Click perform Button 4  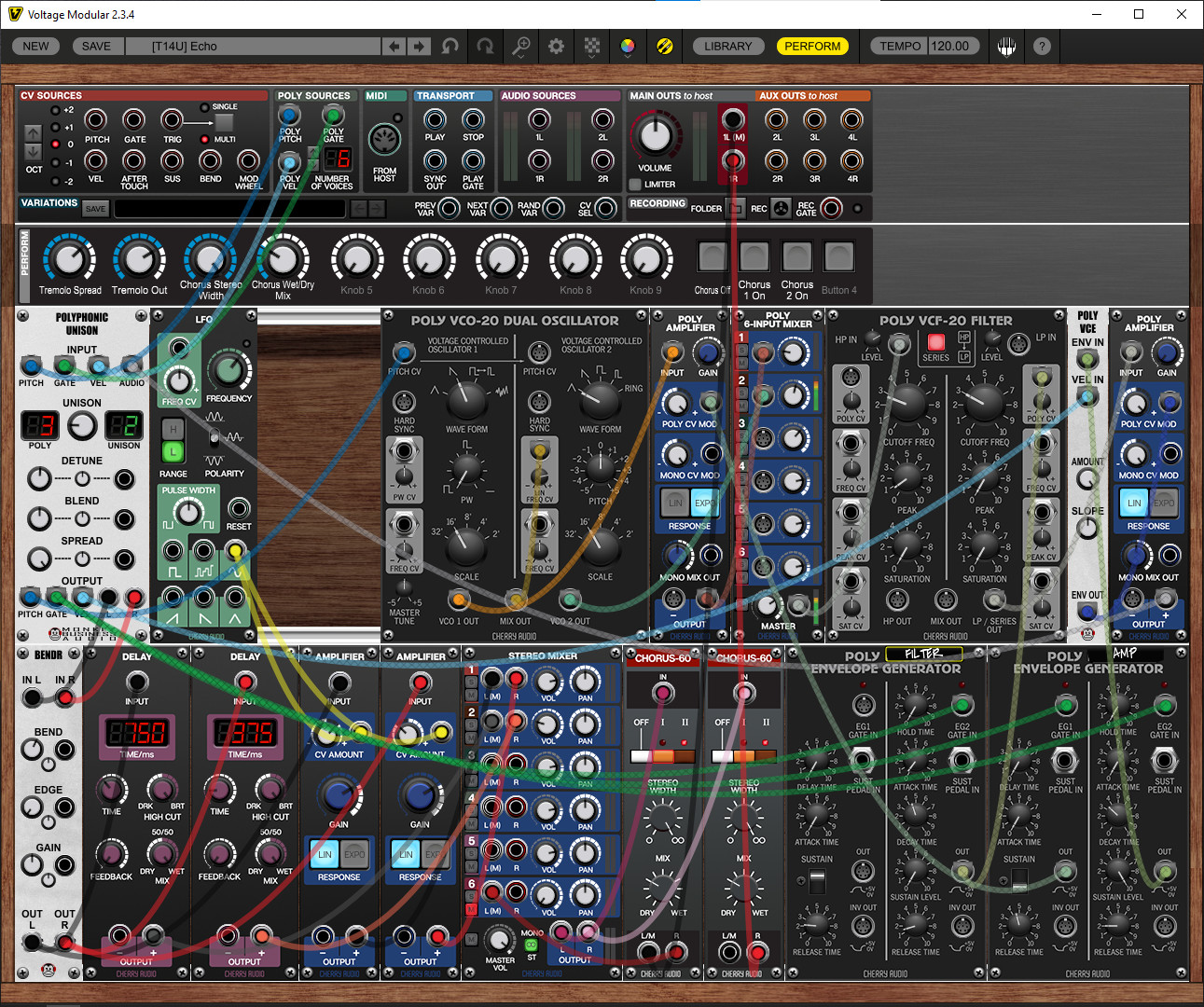pos(838,255)
